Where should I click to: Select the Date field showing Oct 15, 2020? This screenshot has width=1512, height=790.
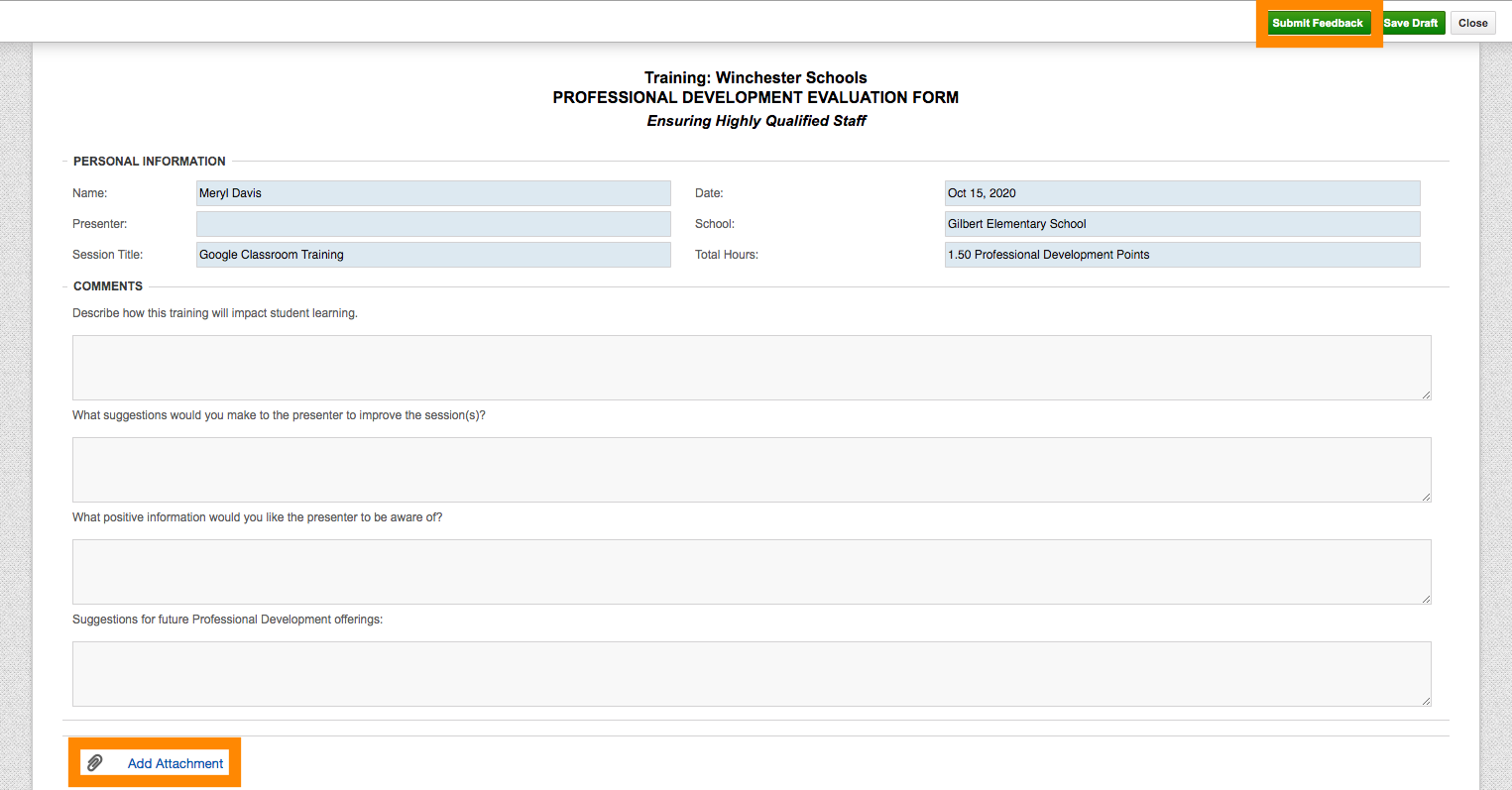coord(1182,192)
